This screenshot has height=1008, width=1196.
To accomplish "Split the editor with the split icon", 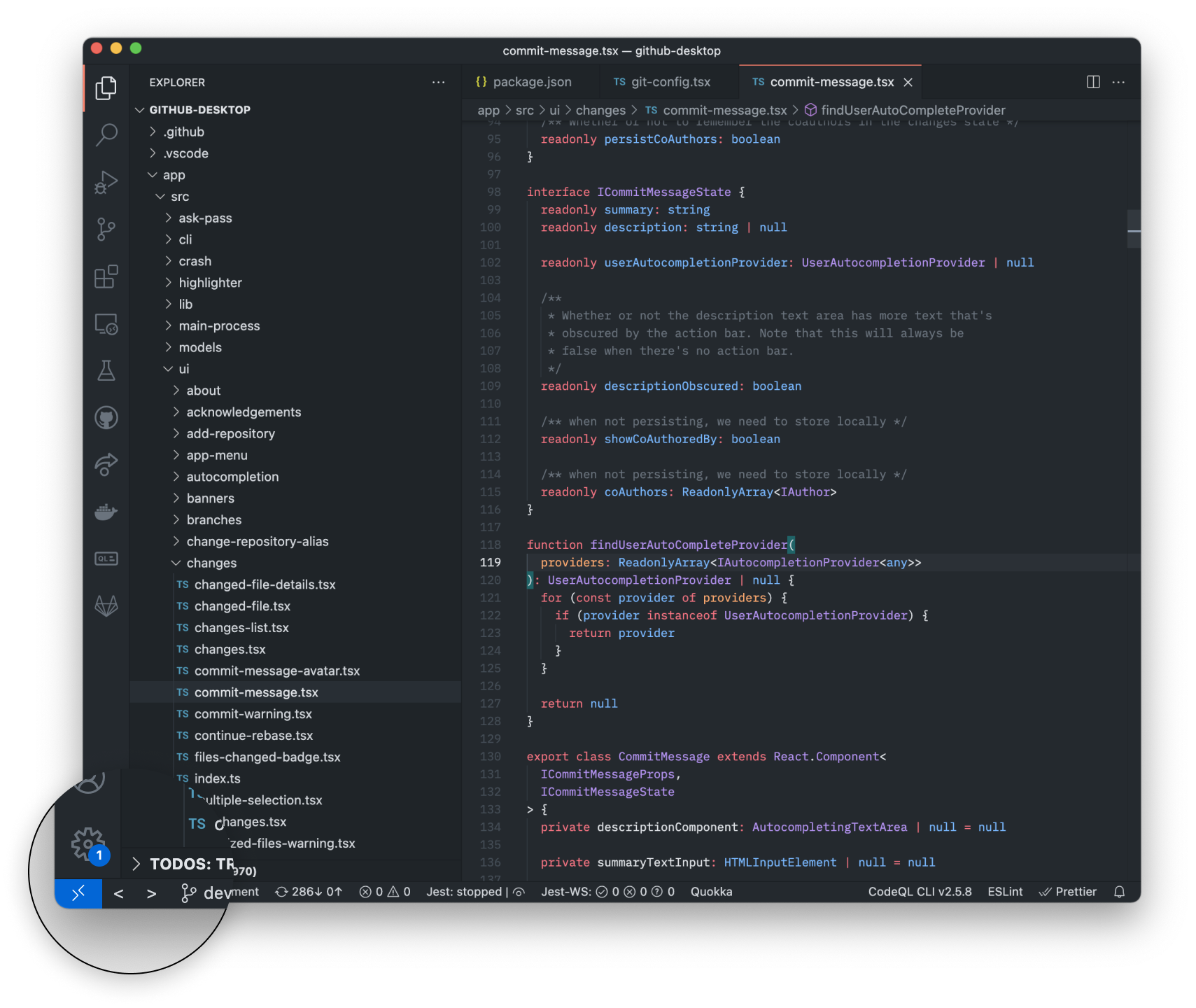I will click(x=1093, y=82).
